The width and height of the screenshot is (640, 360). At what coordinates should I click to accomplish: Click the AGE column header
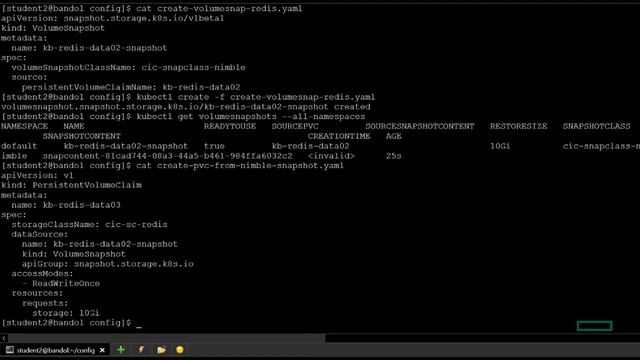point(393,136)
